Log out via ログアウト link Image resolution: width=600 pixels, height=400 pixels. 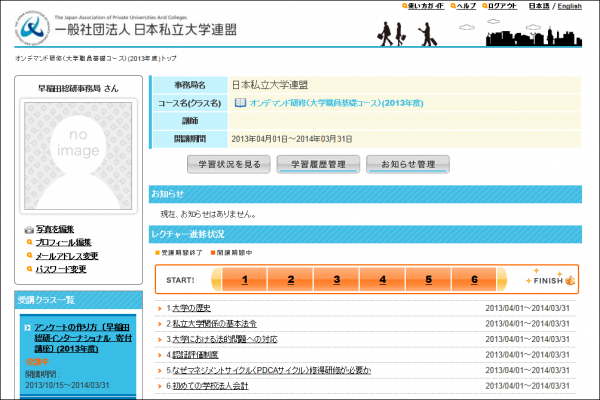click(x=502, y=6)
